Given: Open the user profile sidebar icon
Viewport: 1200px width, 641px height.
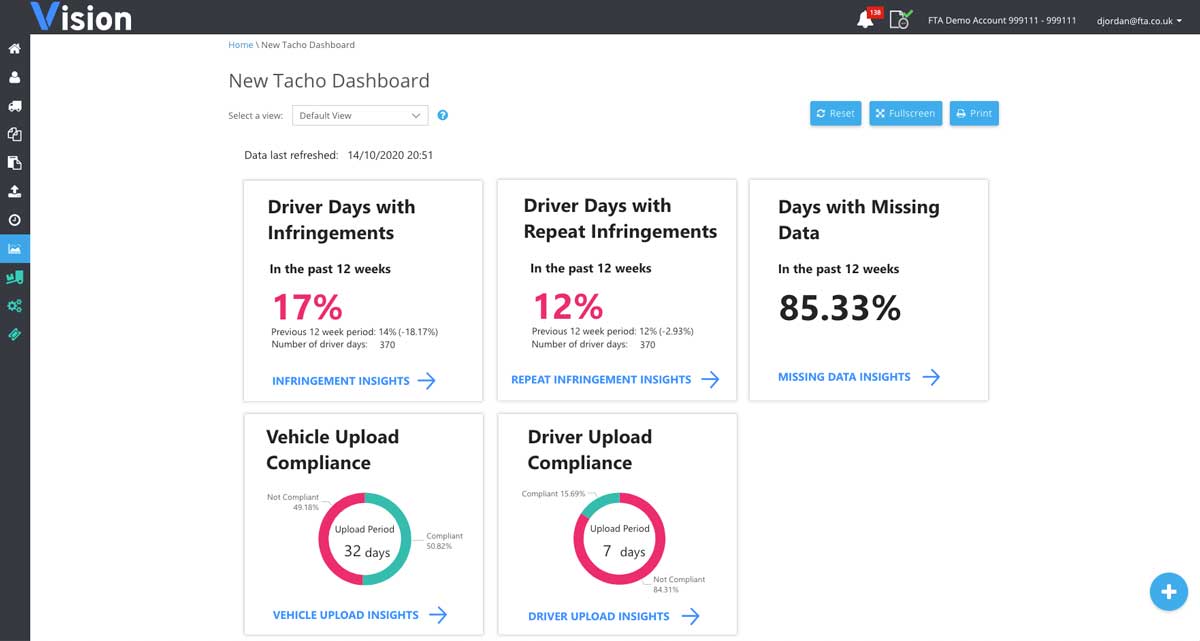Looking at the screenshot, I should click(15, 77).
